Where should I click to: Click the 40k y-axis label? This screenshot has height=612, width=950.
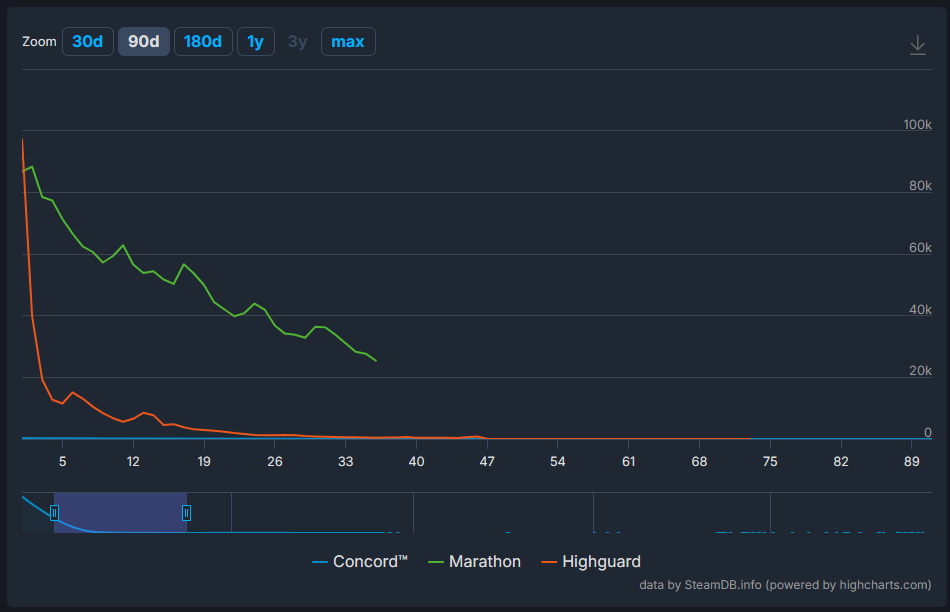point(920,310)
